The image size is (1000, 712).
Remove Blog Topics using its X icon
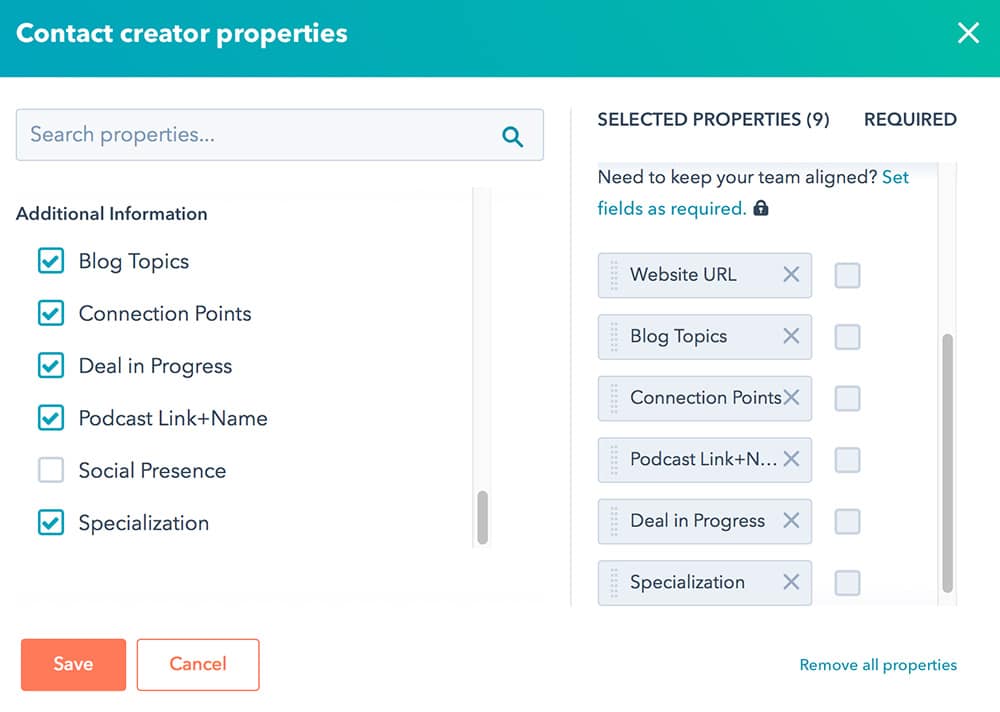[x=791, y=337]
